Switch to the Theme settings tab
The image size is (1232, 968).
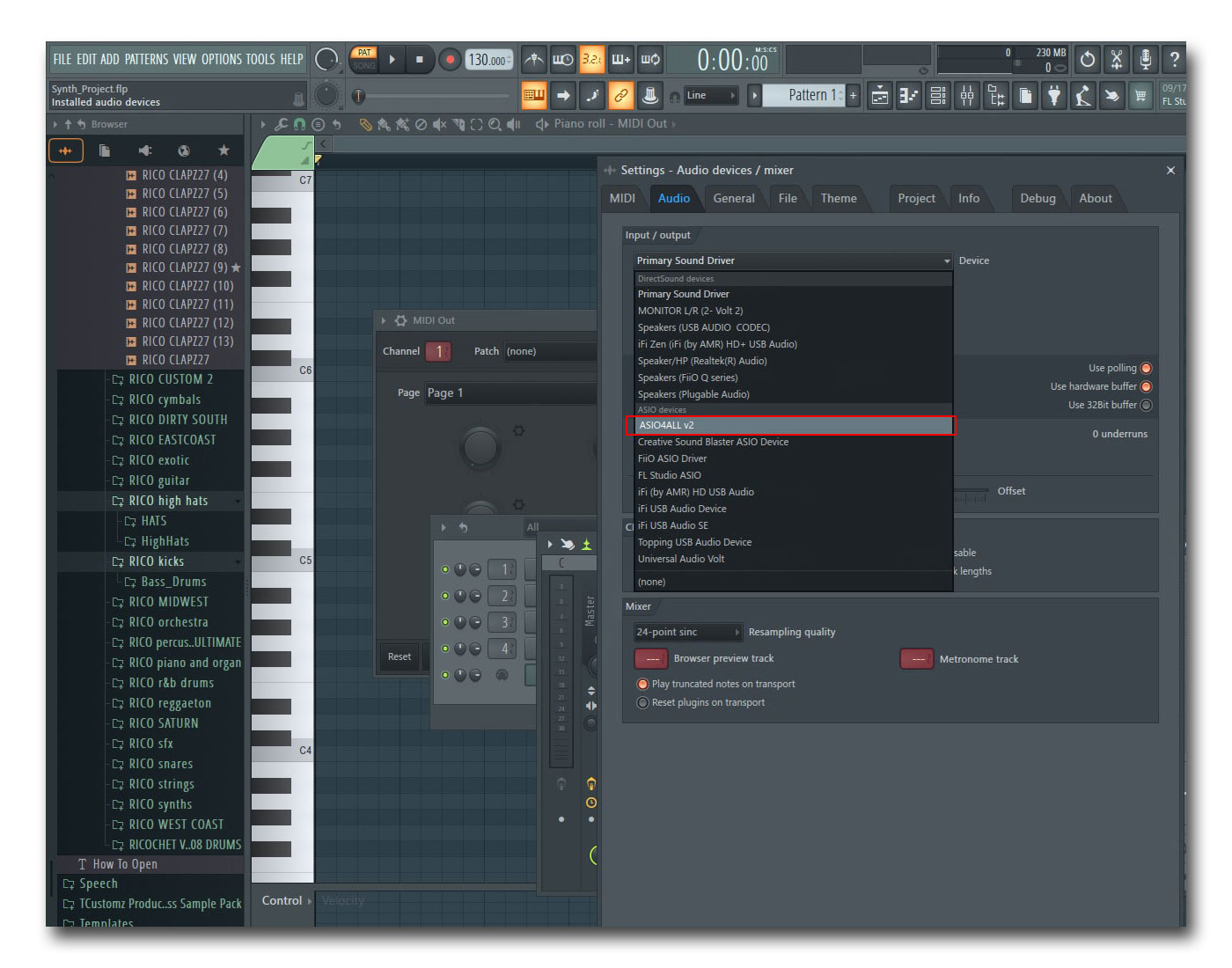coord(839,198)
